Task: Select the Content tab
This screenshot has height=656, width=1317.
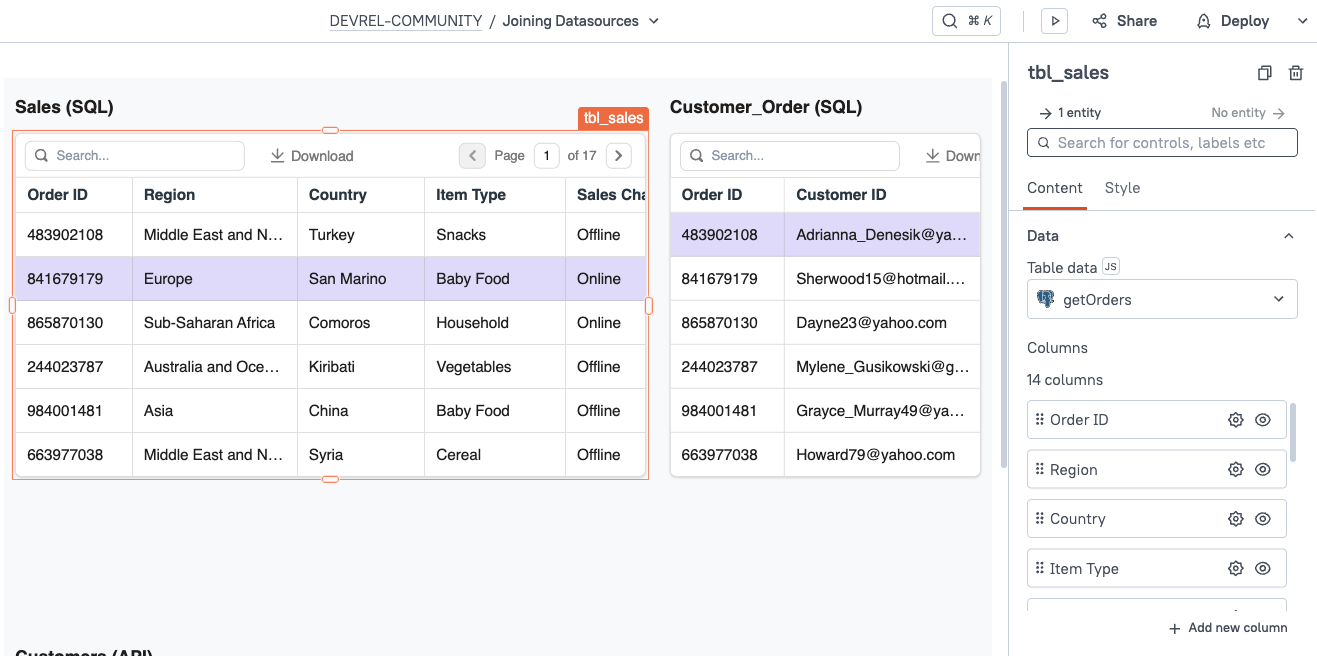Action: coord(1054,188)
